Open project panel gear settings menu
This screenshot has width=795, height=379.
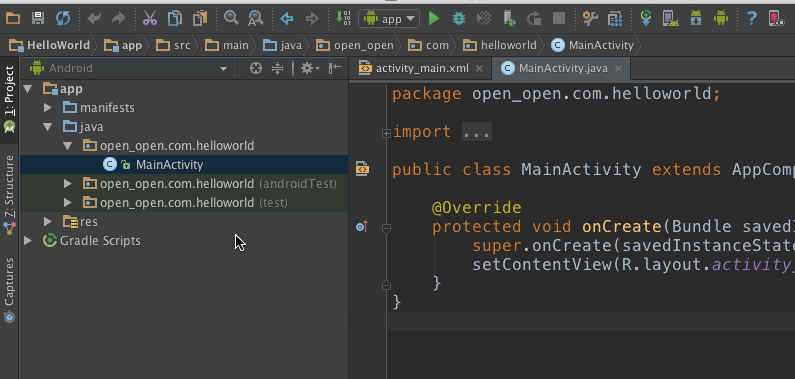[310, 68]
